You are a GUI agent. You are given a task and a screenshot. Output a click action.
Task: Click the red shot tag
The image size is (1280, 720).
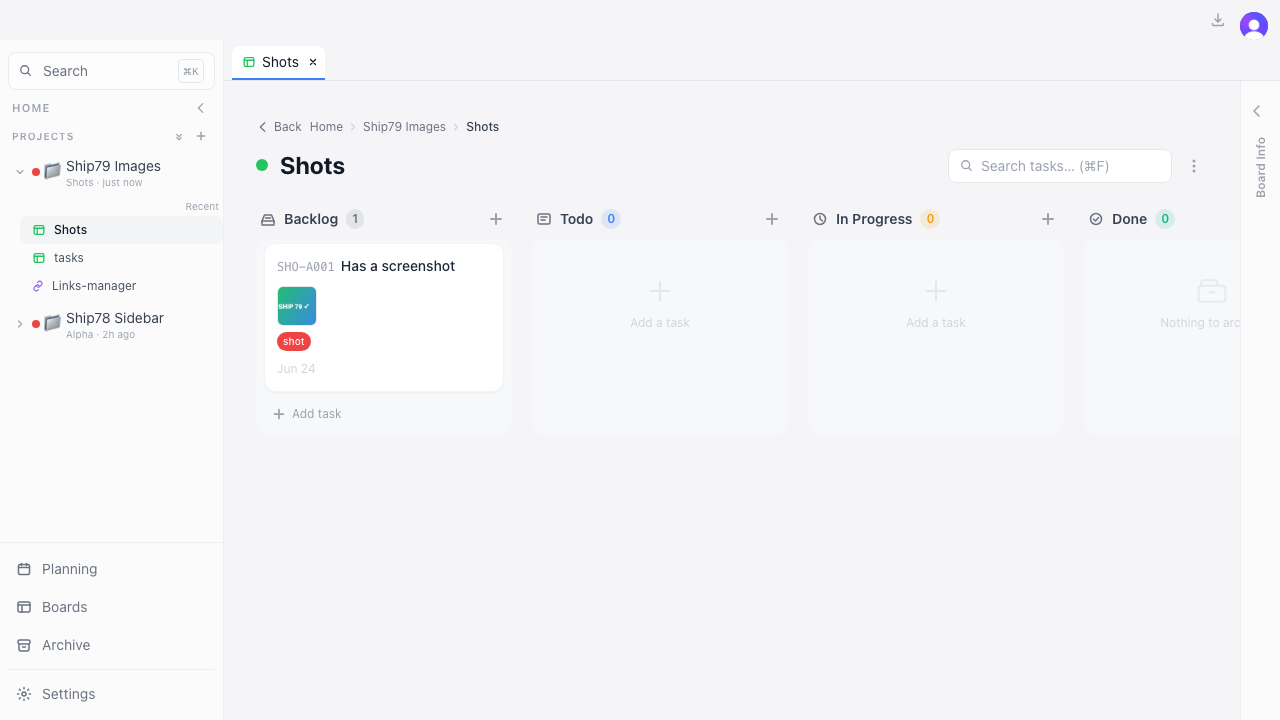pyautogui.click(x=294, y=342)
